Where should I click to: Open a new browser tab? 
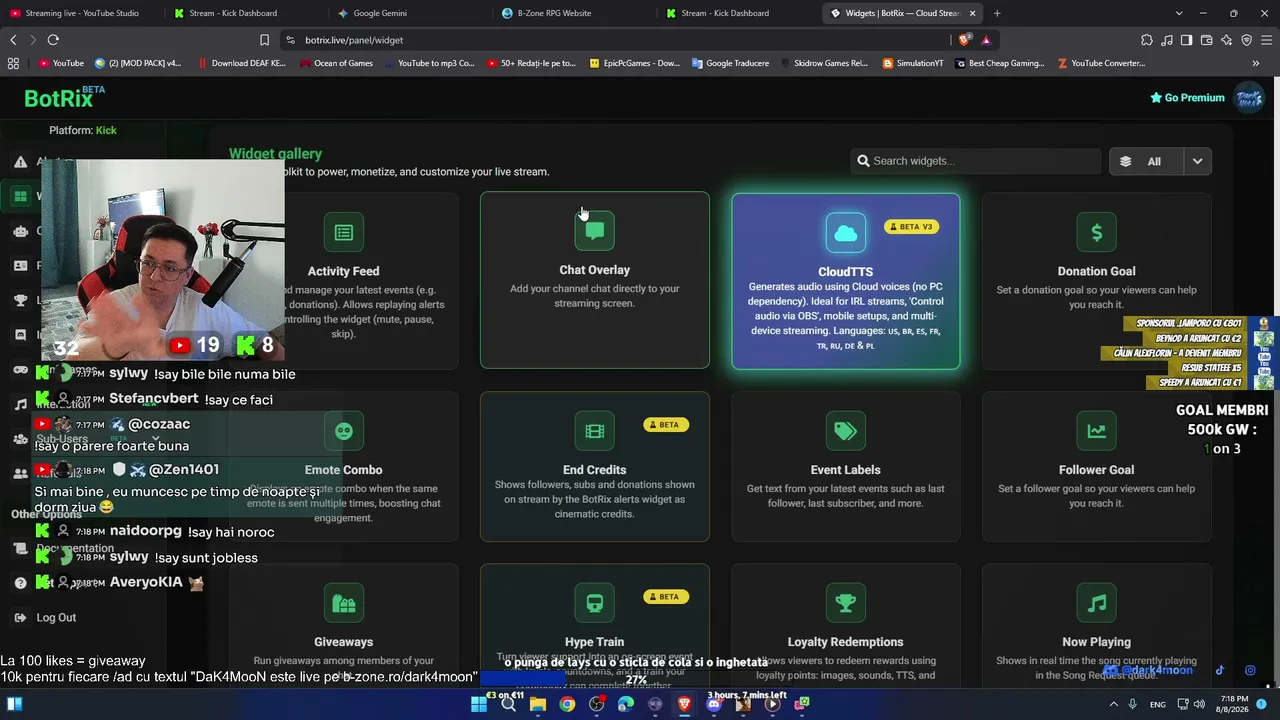click(x=997, y=13)
